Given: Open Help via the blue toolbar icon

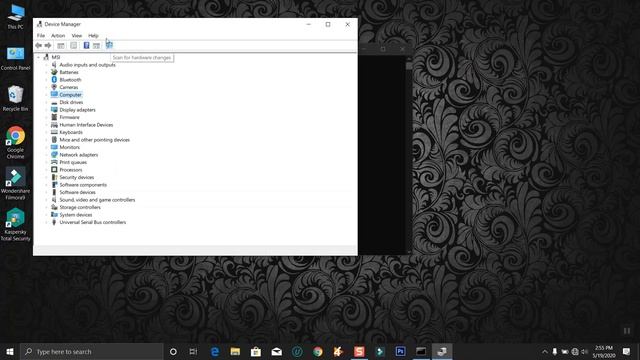Looking at the screenshot, I should coord(86,45).
